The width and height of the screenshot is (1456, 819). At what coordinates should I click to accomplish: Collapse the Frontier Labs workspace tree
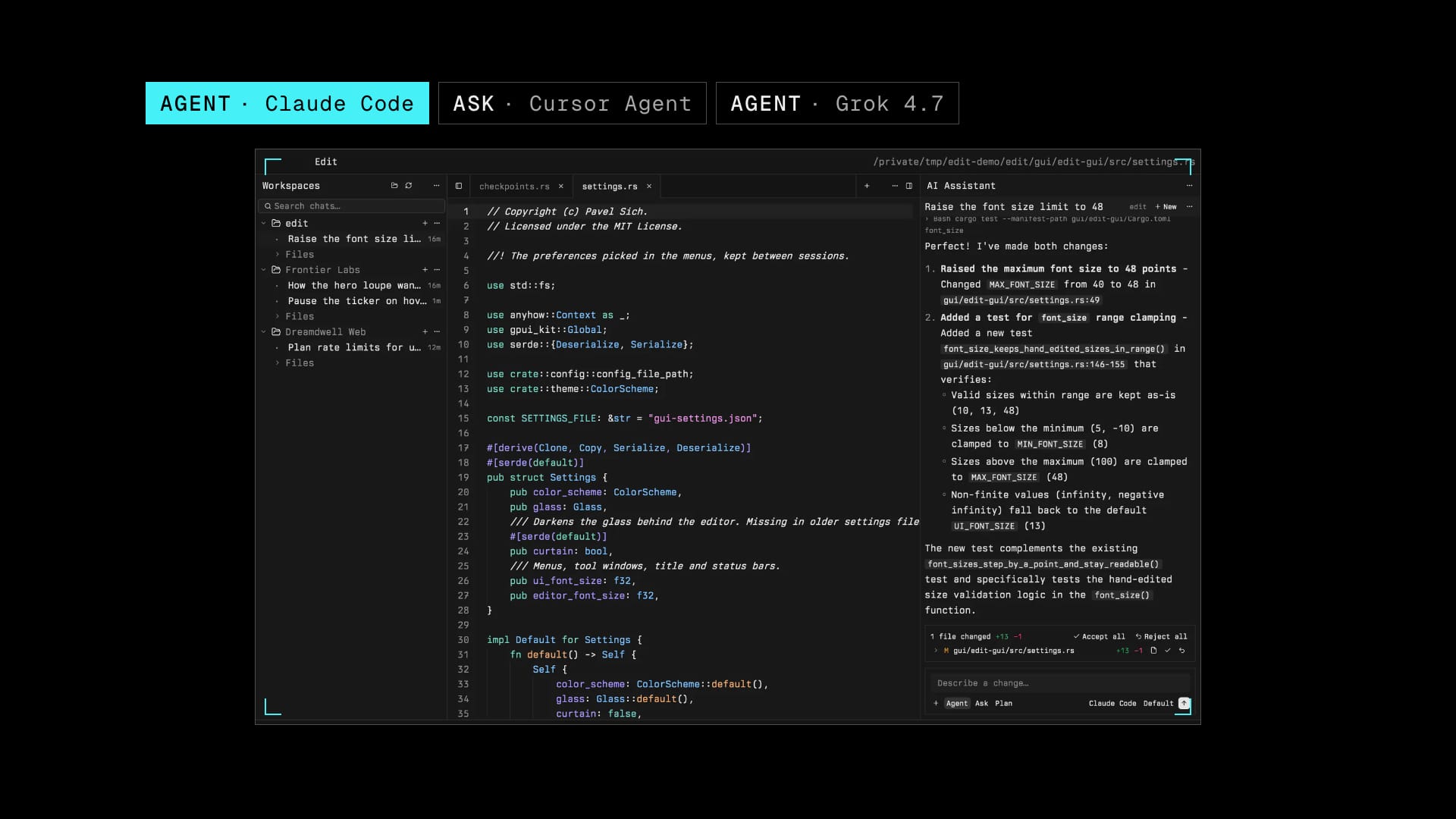[264, 270]
